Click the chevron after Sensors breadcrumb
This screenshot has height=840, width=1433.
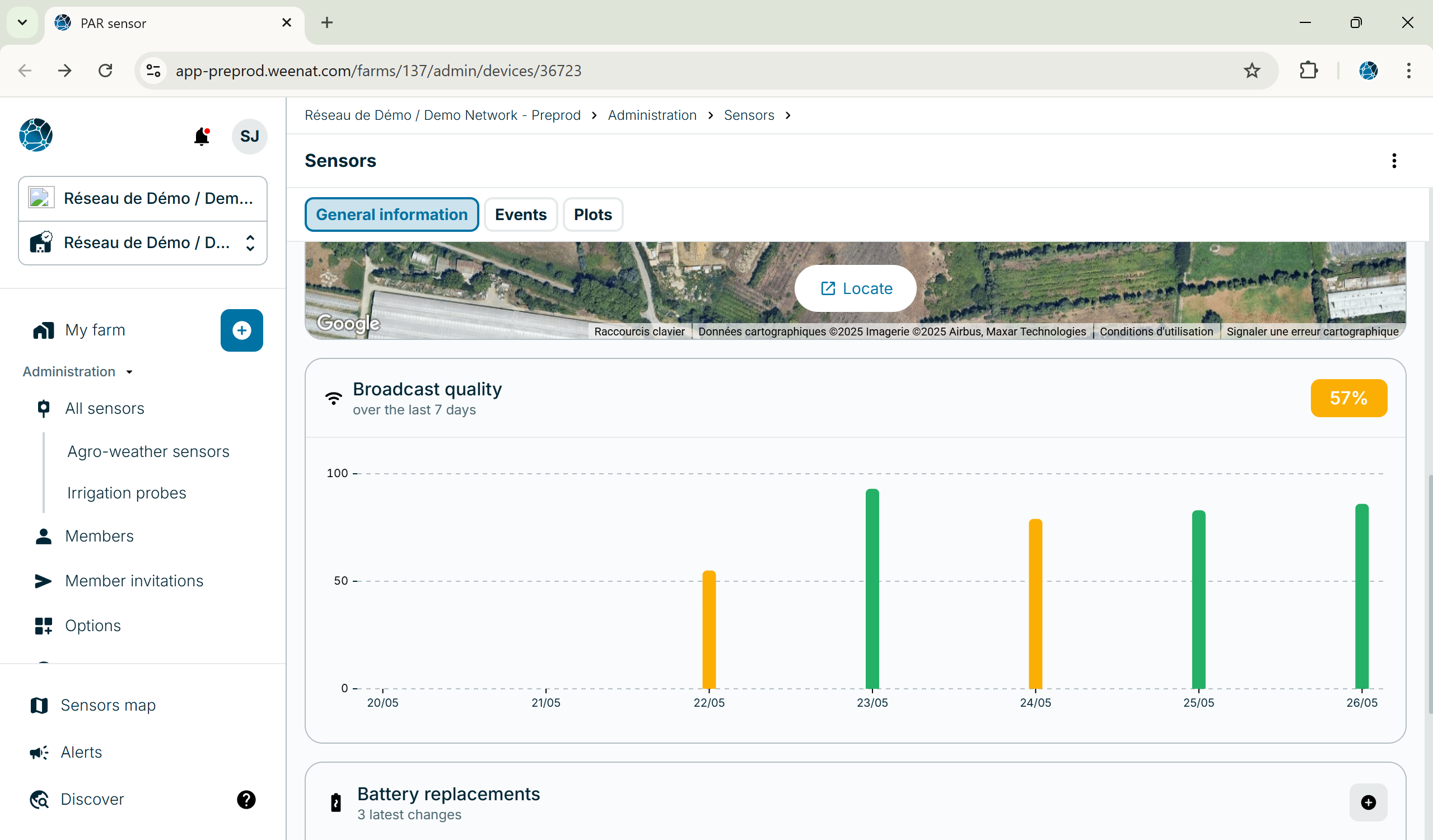(x=787, y=115)
